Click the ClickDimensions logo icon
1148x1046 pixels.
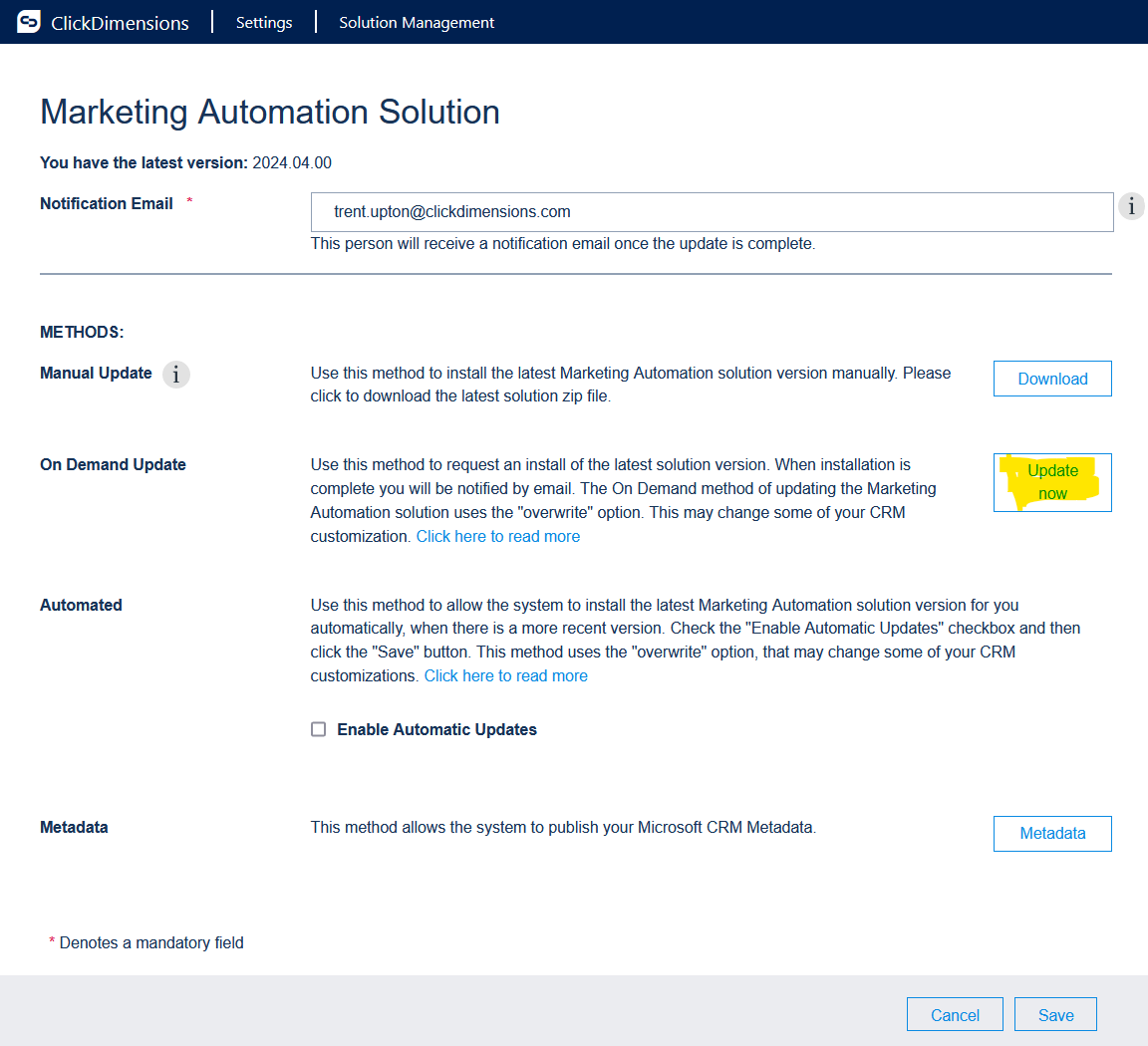coord(29,22)
